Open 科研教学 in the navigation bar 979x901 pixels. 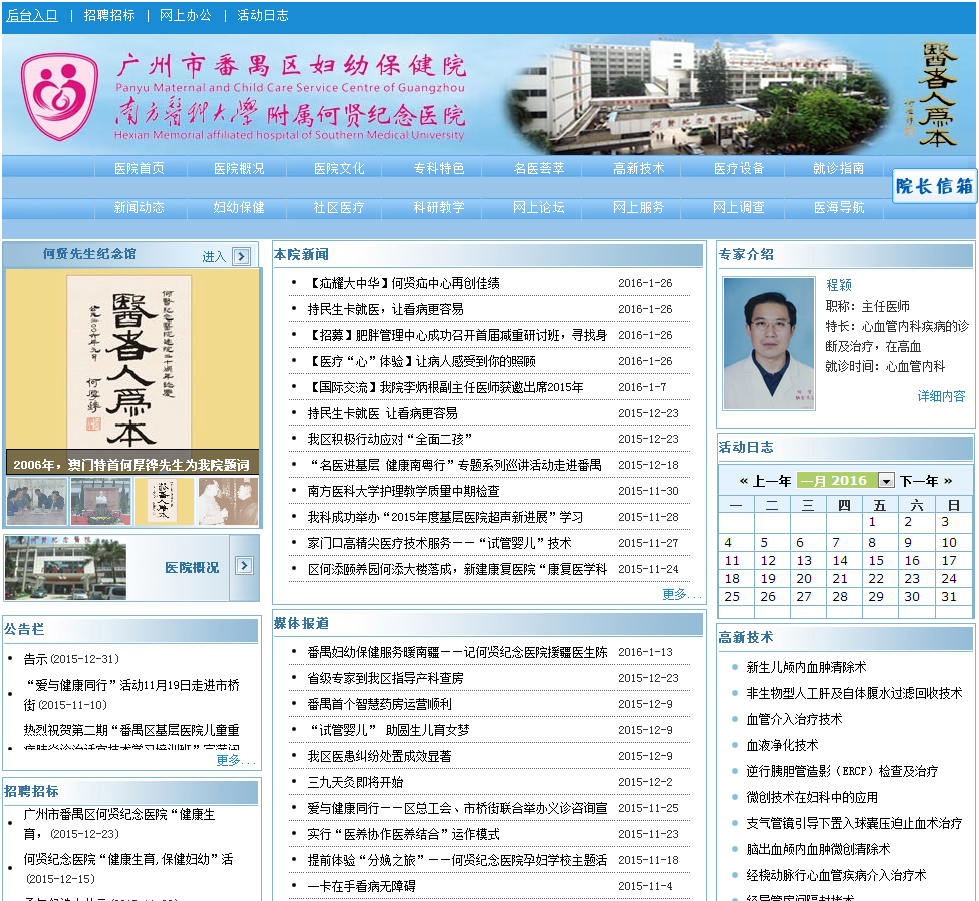pos(439,207)
